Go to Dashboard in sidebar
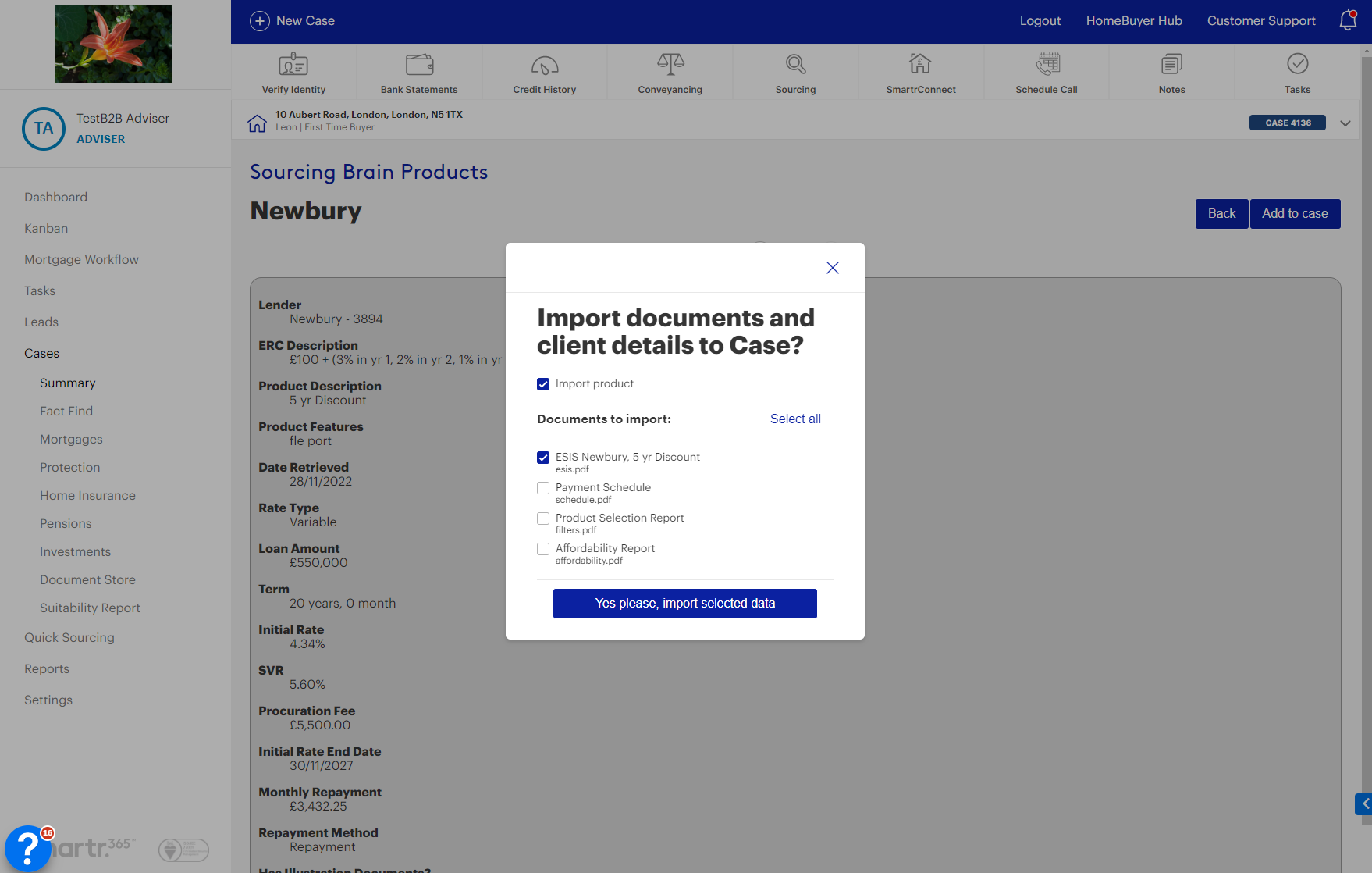This screenshot has width=1372, height=873. [55, 197]
